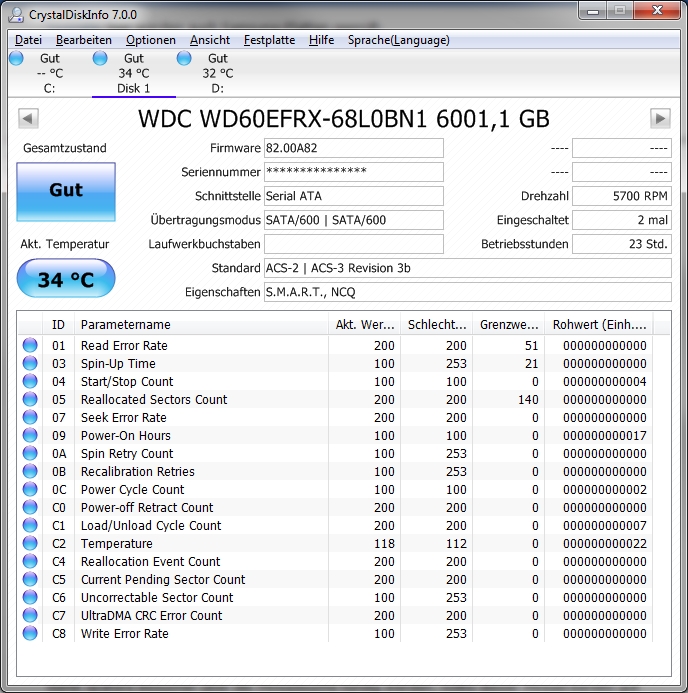
Task: Click status circle of Read Error Rate
Action: [30, 345]
